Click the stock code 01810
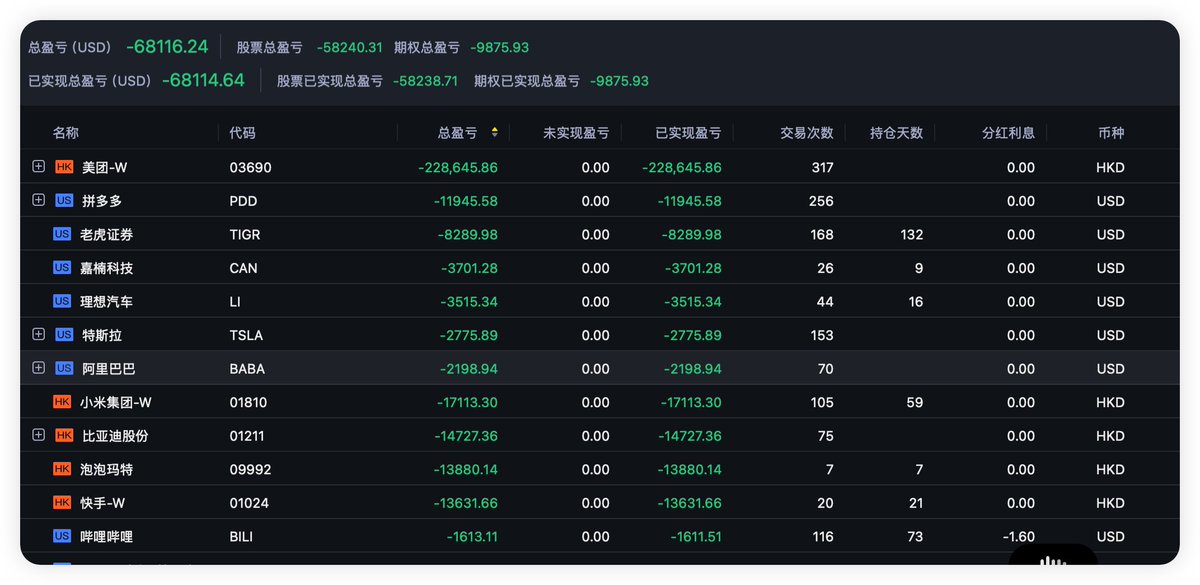 click(x=250, y=402)
